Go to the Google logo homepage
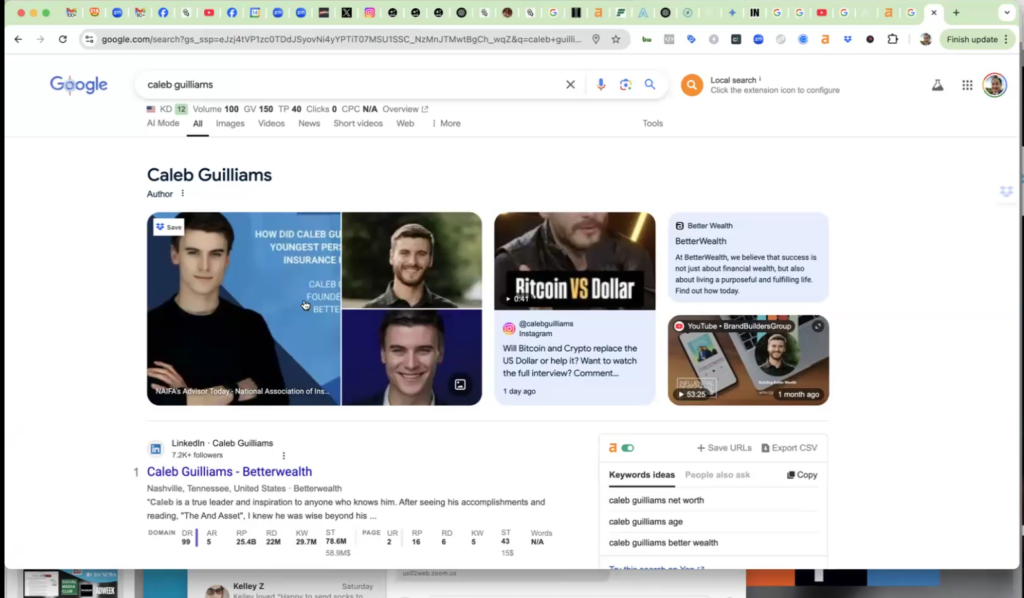Image resolution: width=1024 pixels, height=598 pixels. [78, 84]
